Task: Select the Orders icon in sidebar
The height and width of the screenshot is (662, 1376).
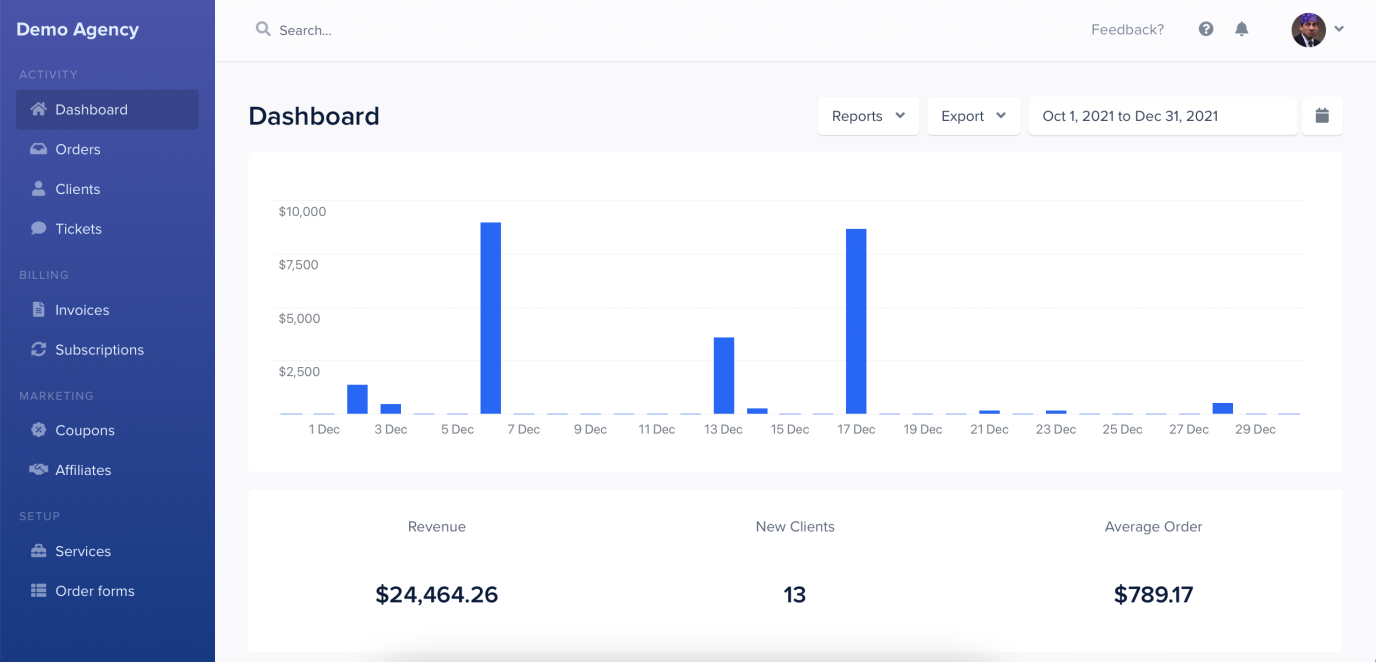Action: pyautogui.click(x=38, y=149)
